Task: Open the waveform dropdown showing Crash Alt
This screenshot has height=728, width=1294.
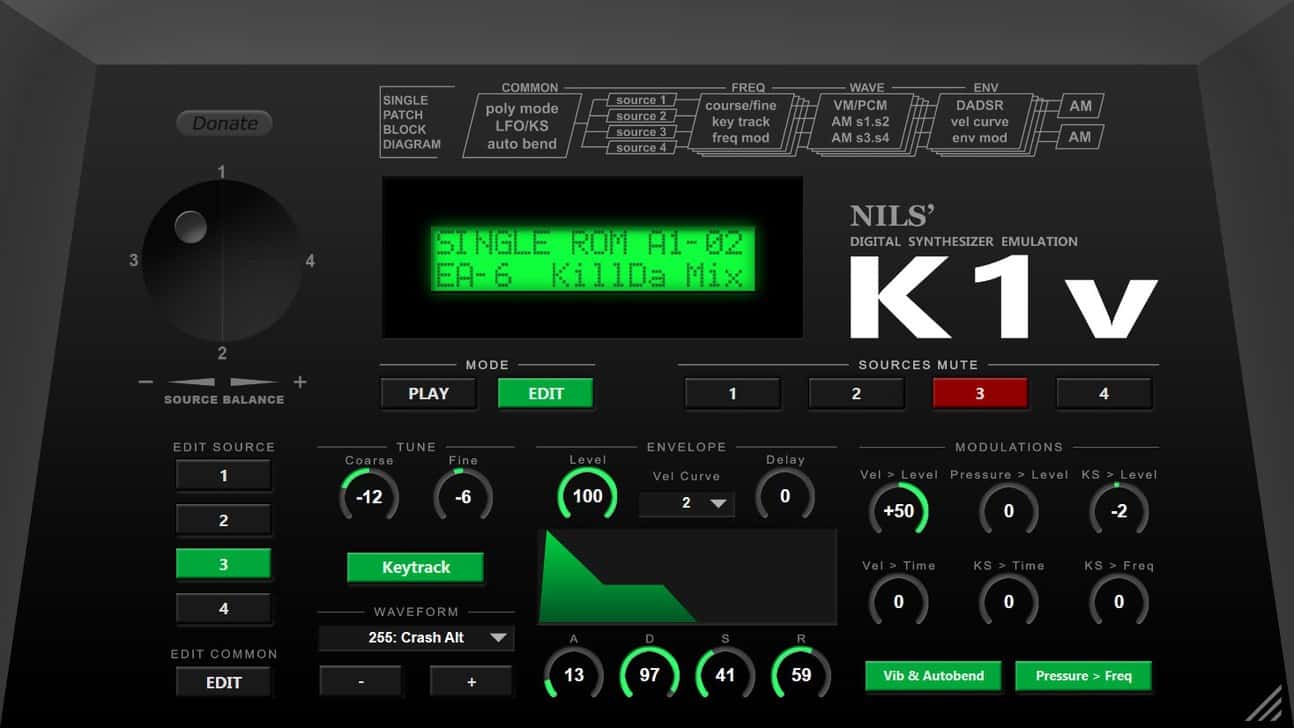Action: [x=416, y=638]
